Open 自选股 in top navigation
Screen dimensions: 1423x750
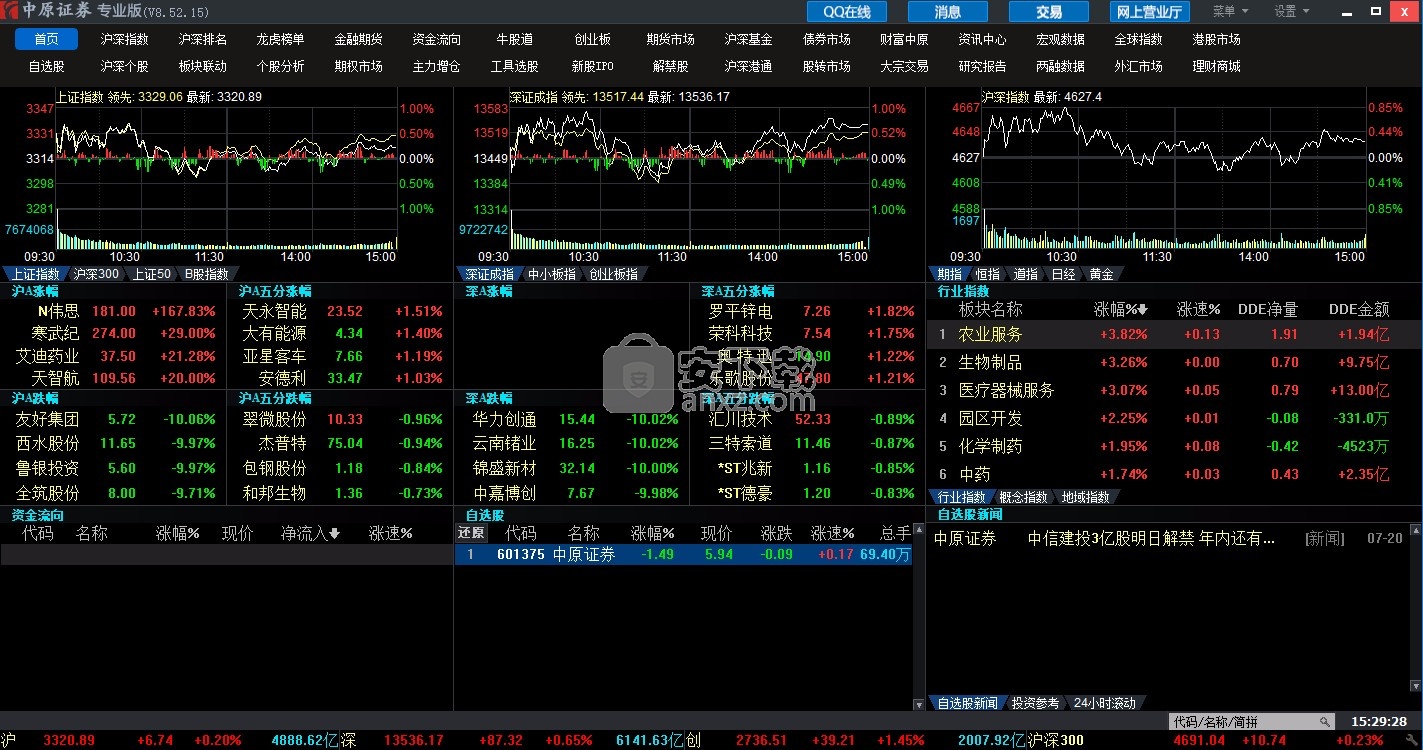47,66
